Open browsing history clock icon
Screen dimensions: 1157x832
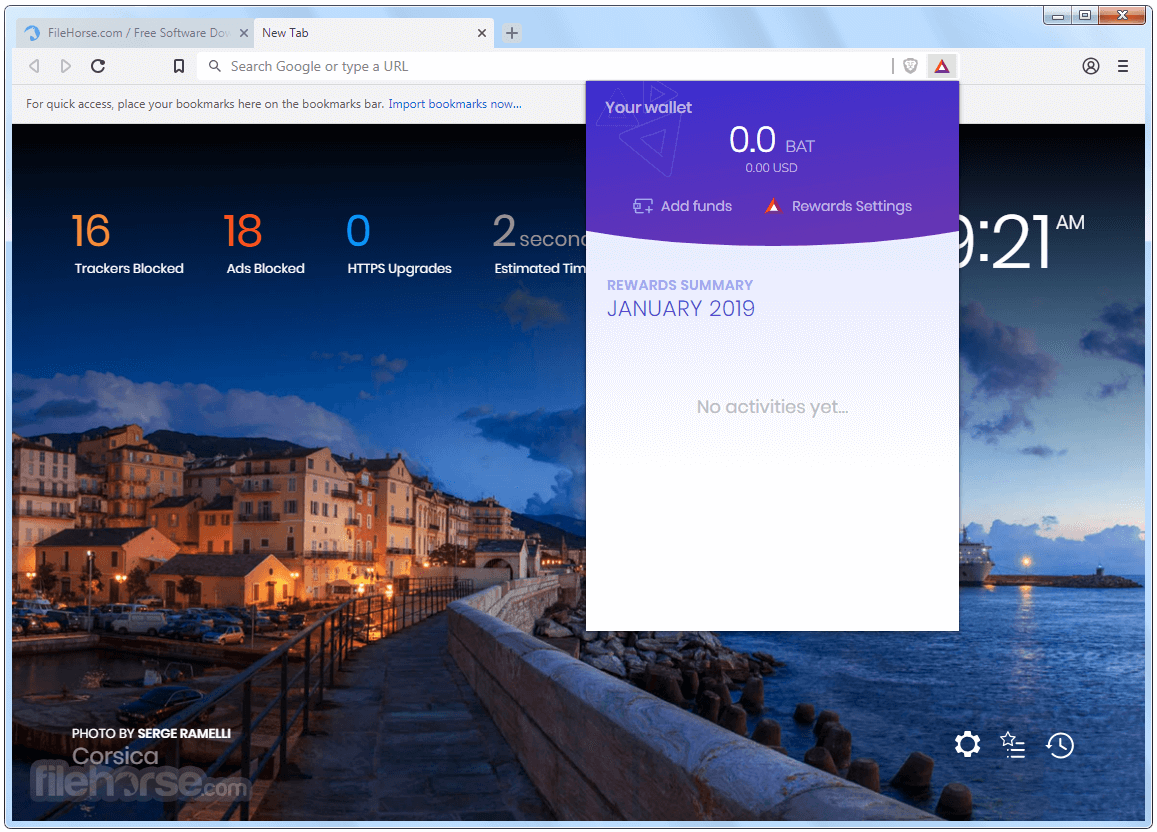(1060, 744)
